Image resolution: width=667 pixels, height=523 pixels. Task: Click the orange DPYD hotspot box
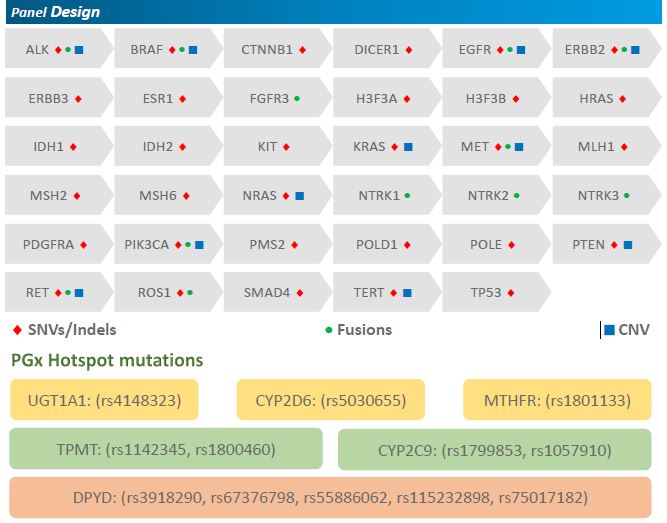(331, 497)
